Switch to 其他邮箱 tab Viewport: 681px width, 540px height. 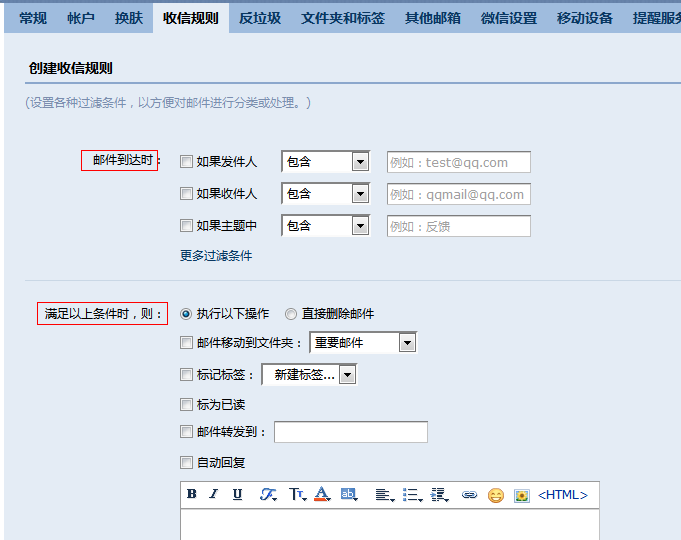[x=433, y=18]
